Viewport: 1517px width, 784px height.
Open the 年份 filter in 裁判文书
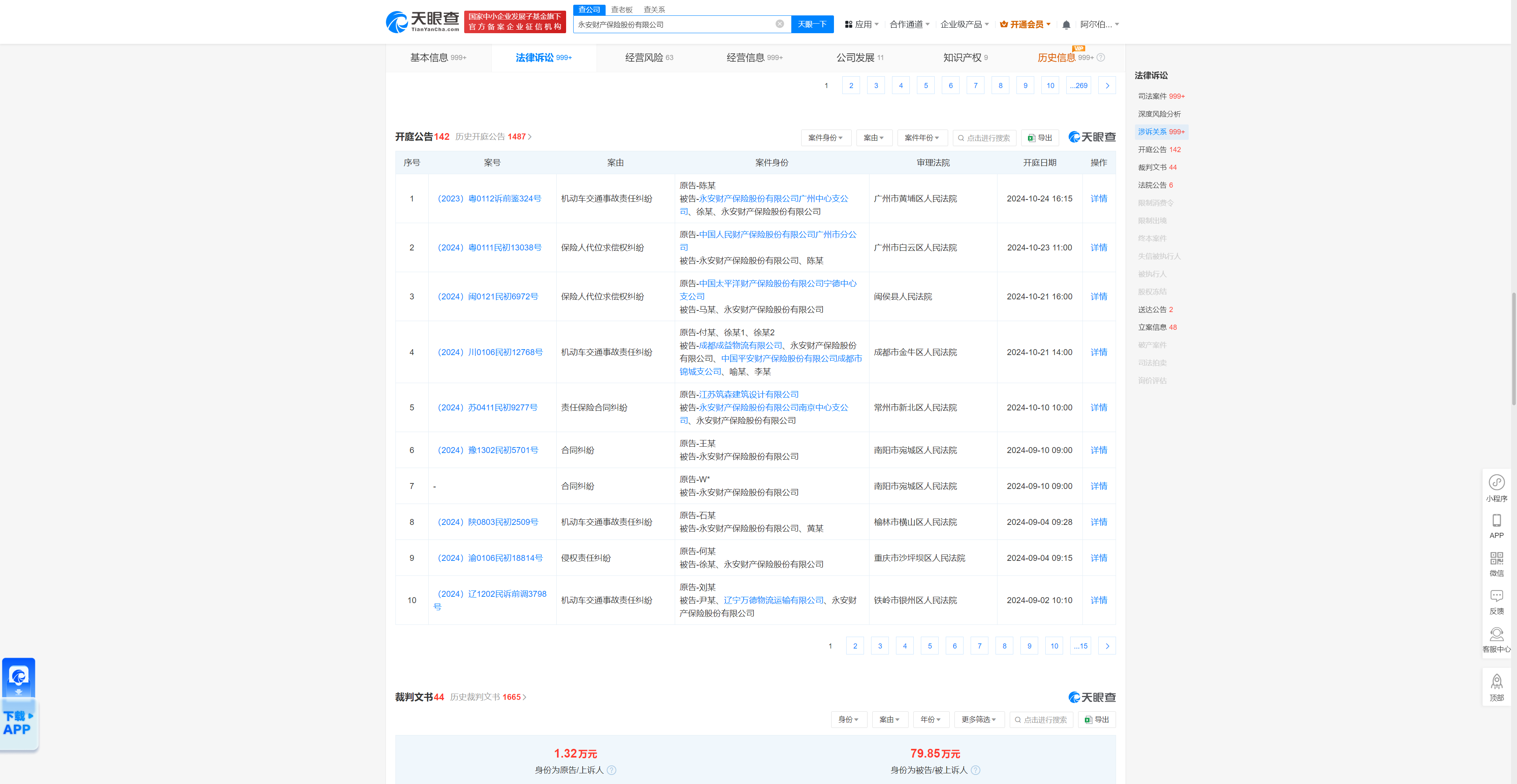pos(930,720)
